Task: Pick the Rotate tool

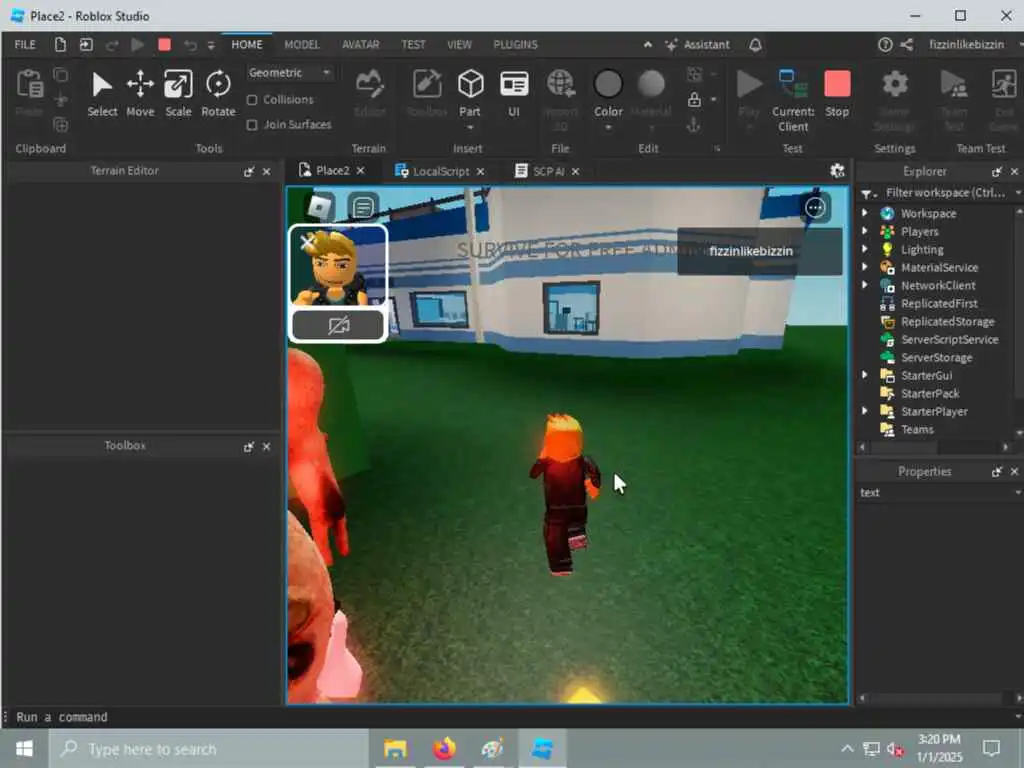Action: [218, 93]
